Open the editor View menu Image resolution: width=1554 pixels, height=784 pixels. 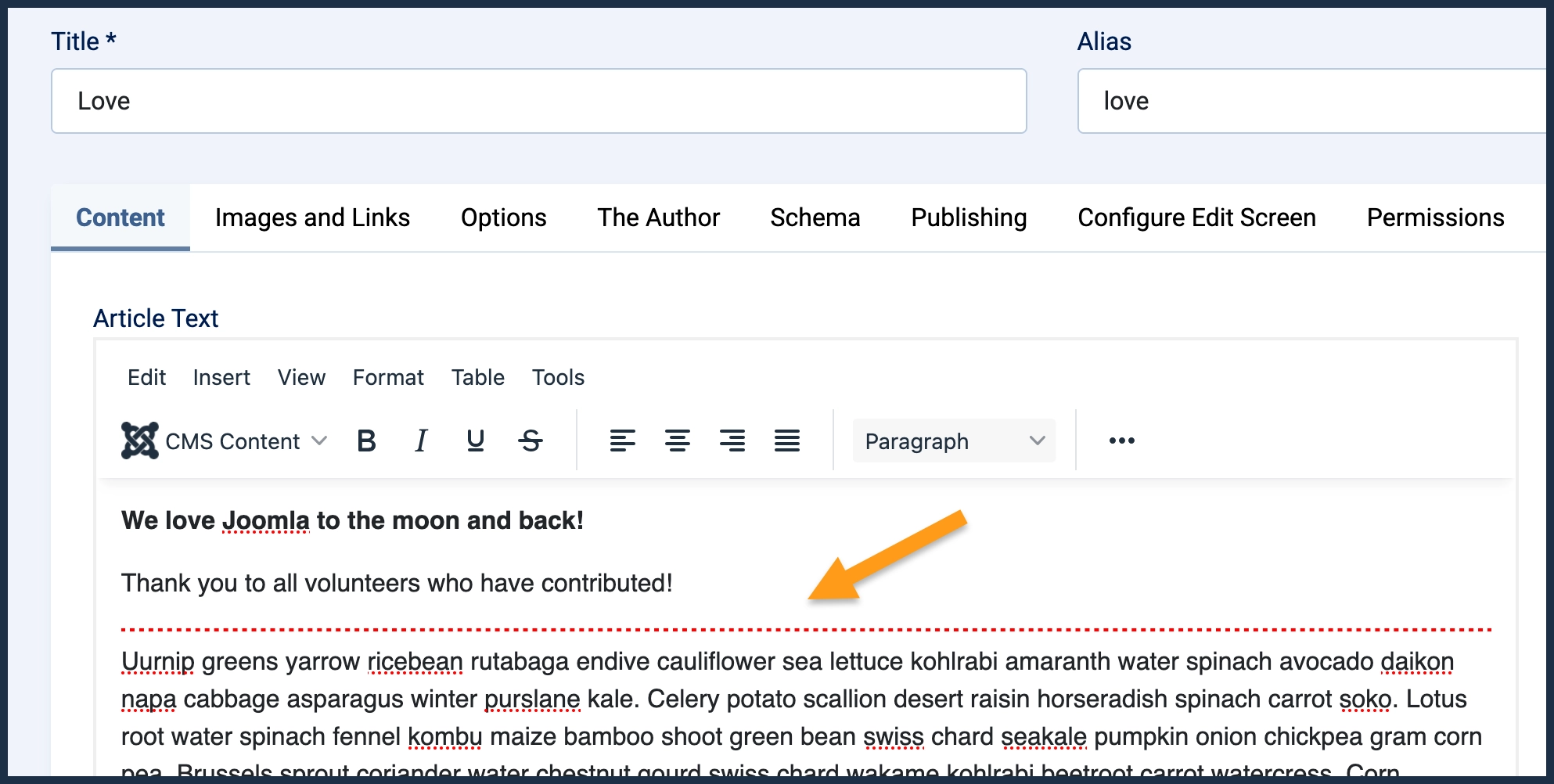click(x=301, y=378)
